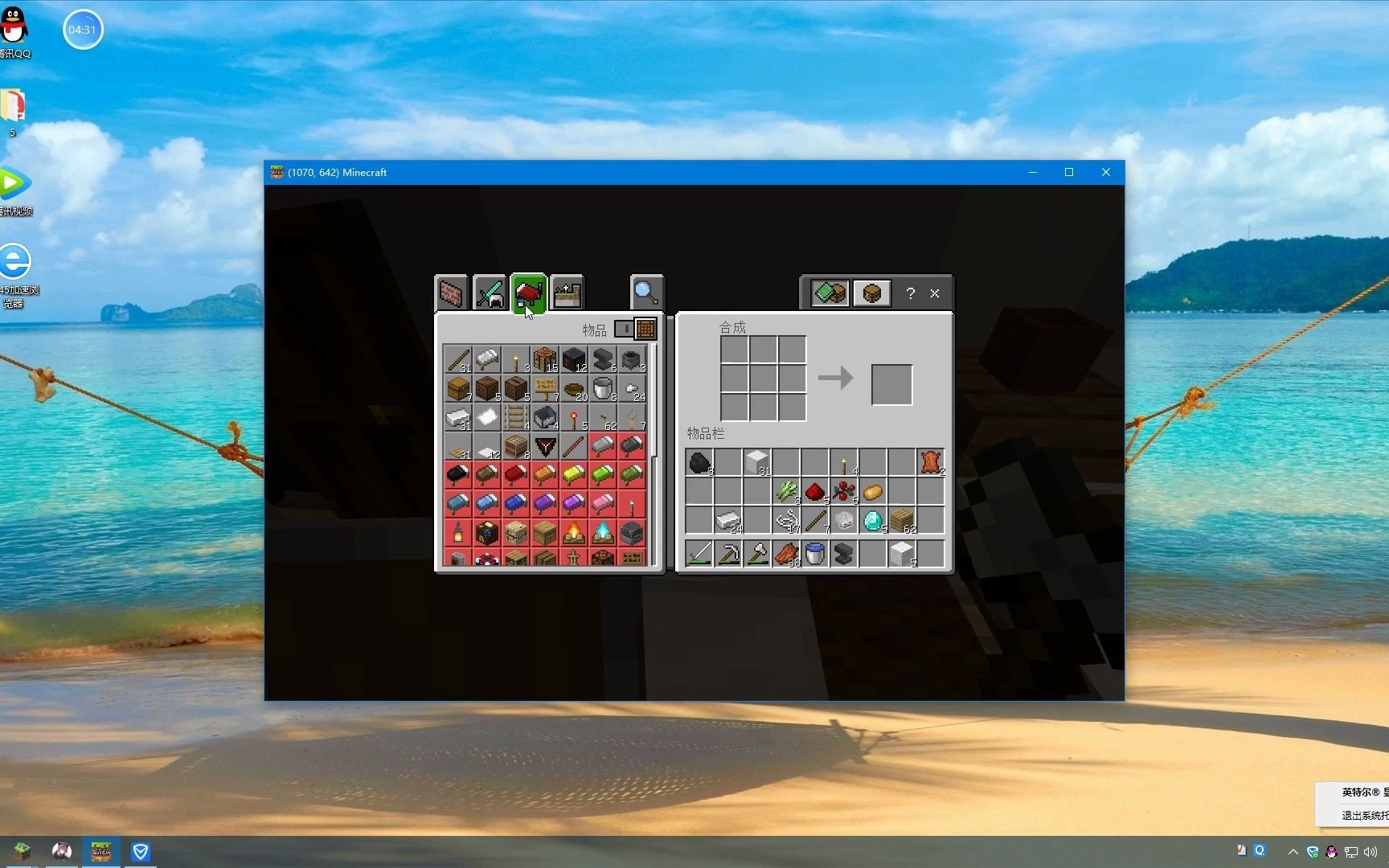Pick the cauldron recipe with count 3
This screenshot has height=868, width=1389.
click(x=632, y=360)
